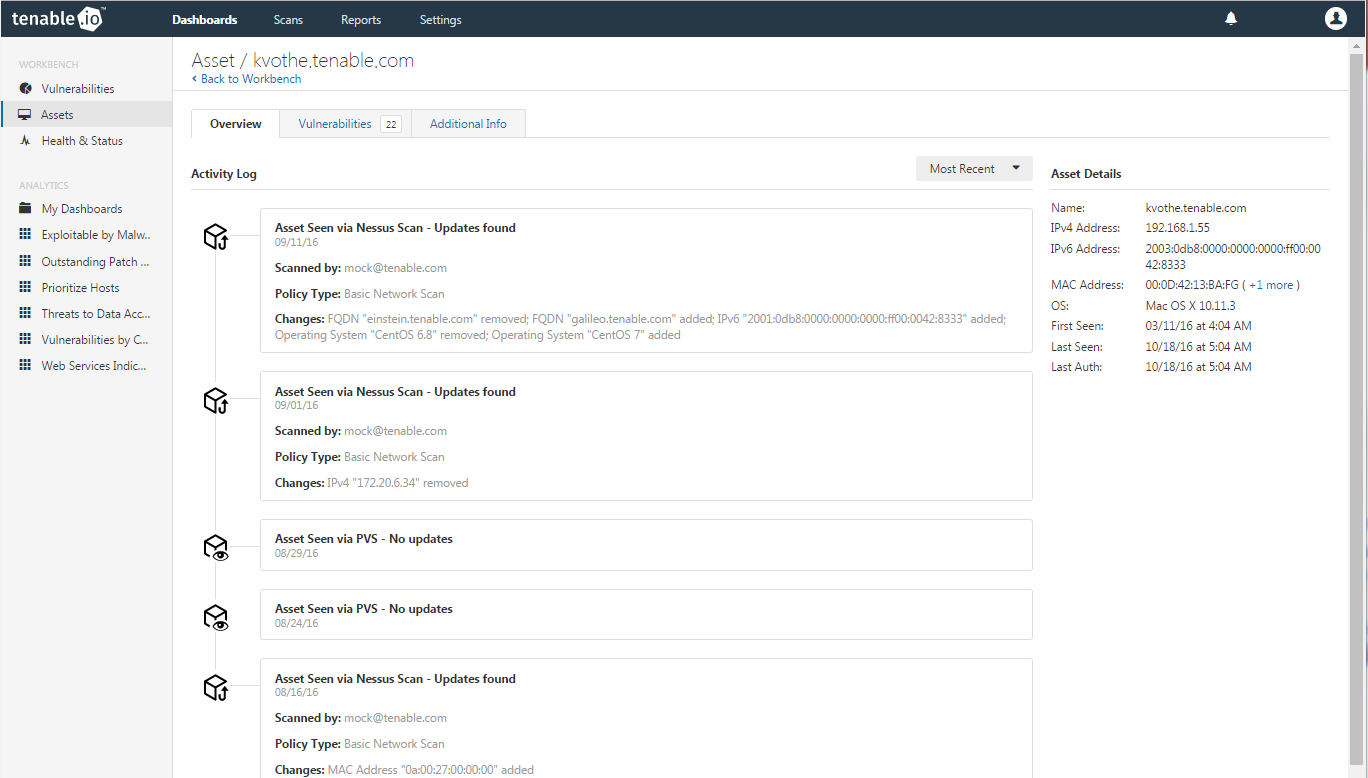The width and height of the screenshot is (1368, 778).
Task: Click the 22 vulnerabilities count badge
Action: pos(391,125)
